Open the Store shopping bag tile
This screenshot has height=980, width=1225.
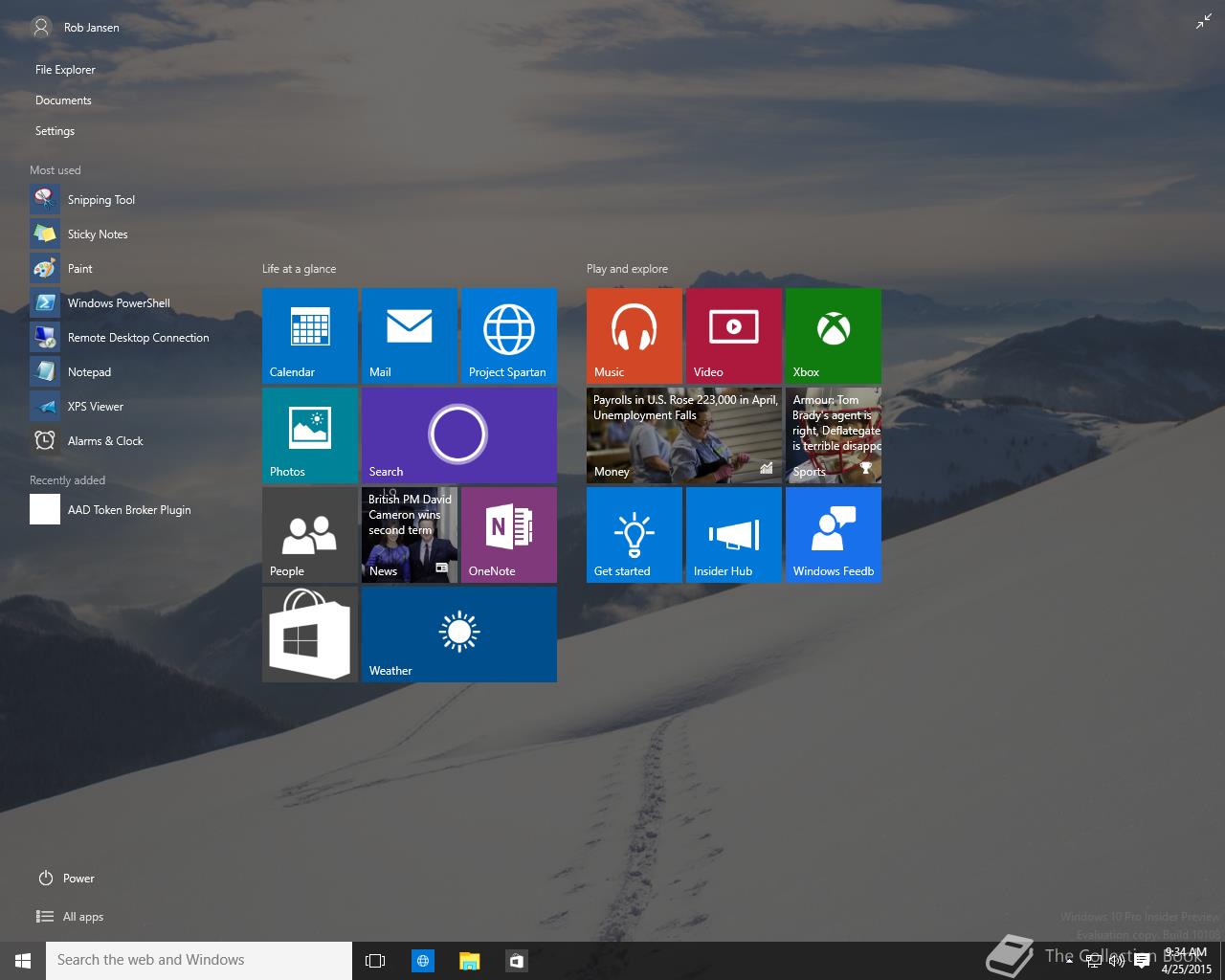click(x=310, y=635)
